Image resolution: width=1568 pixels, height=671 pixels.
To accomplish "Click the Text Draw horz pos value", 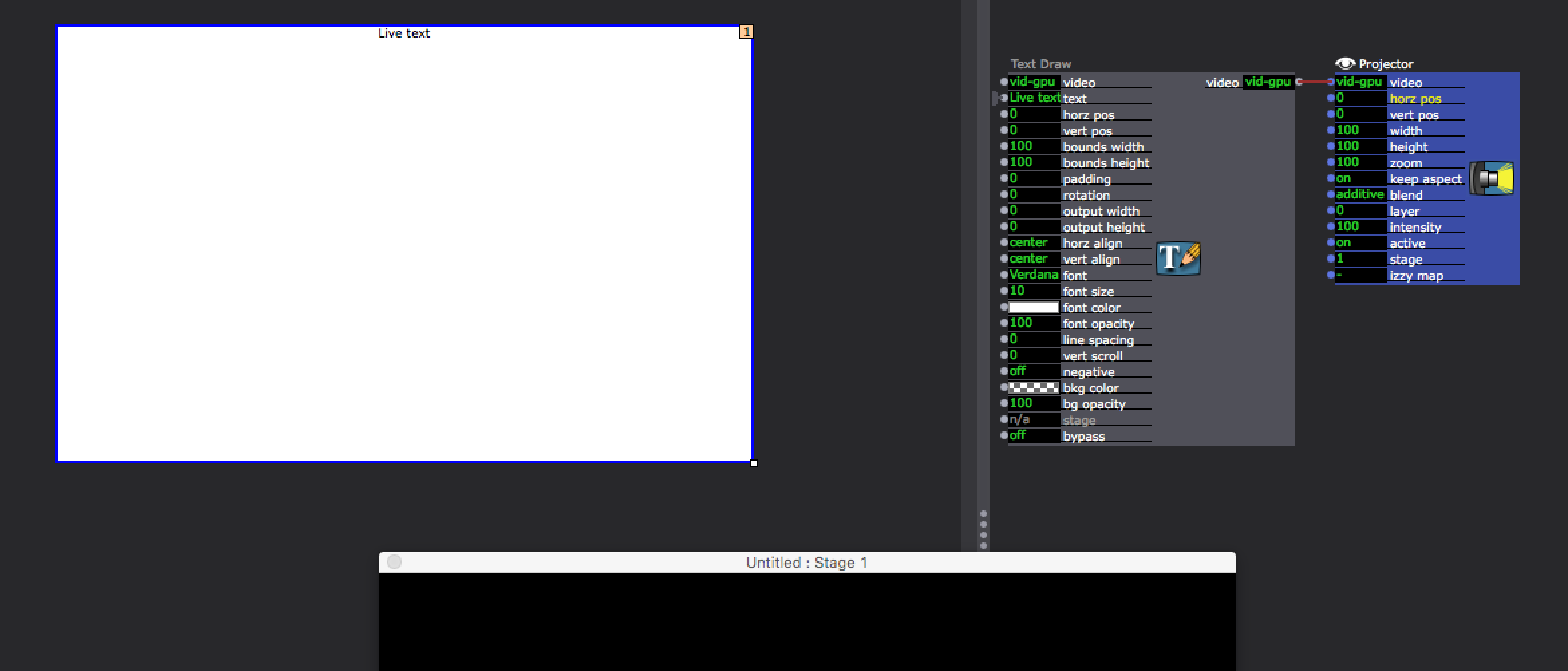I will pos(1034,114).
